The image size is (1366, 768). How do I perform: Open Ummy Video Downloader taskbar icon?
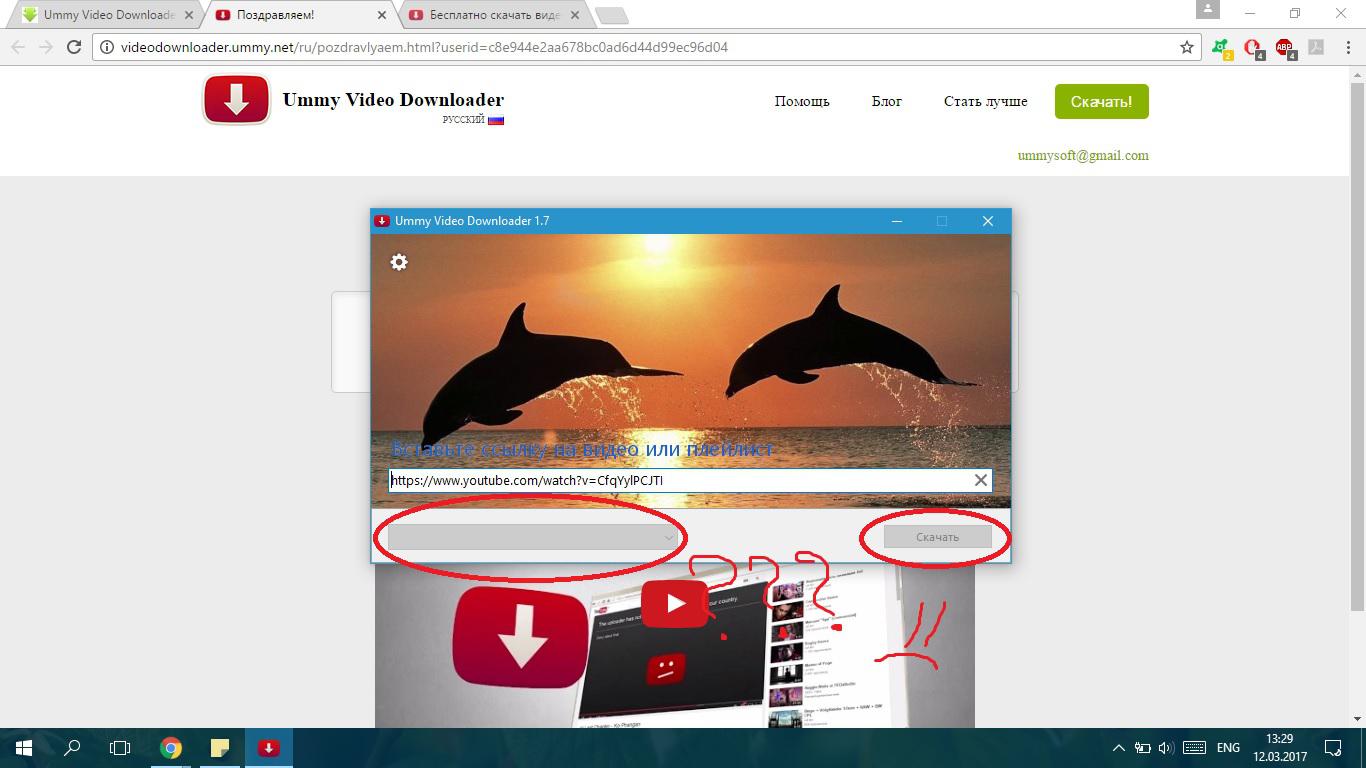[268, 747]
